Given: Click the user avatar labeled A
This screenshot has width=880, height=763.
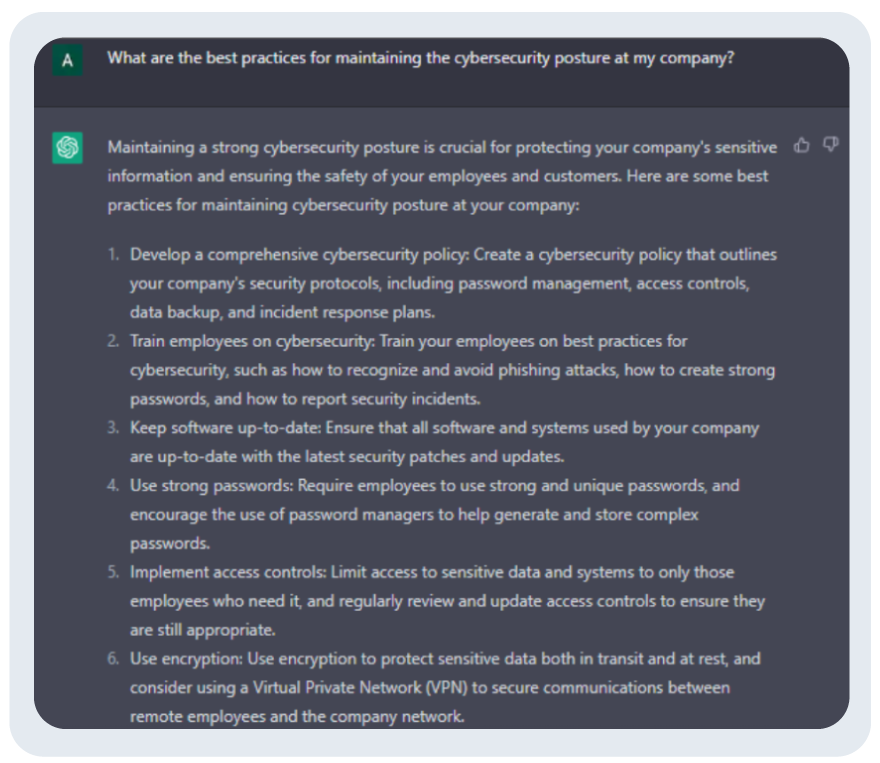Looking at the screenshot, I should [67, 60].
